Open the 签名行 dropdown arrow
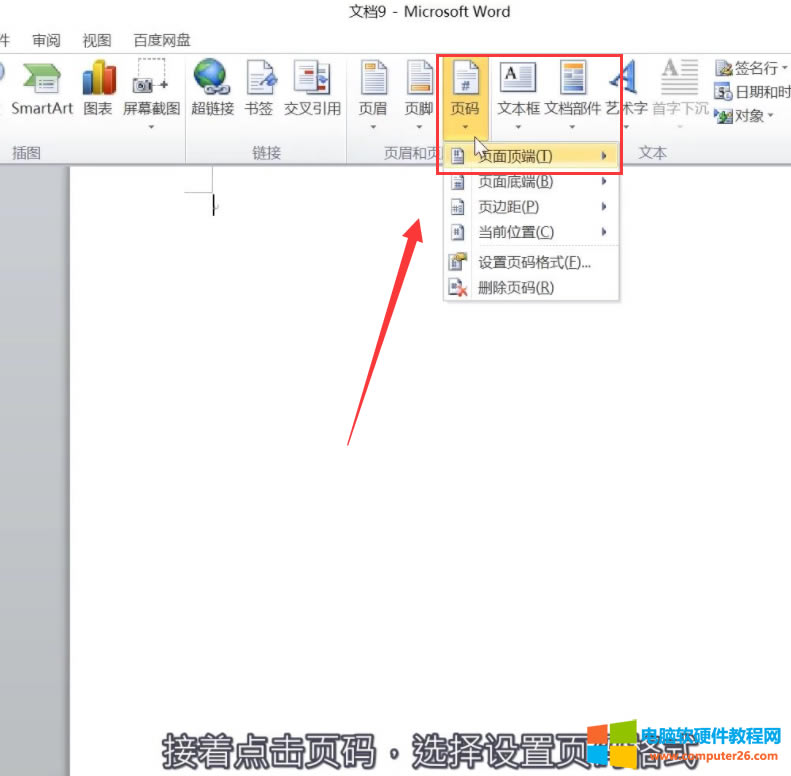The image size is (791, 776). pyautogui.click(x=784, y=67)
